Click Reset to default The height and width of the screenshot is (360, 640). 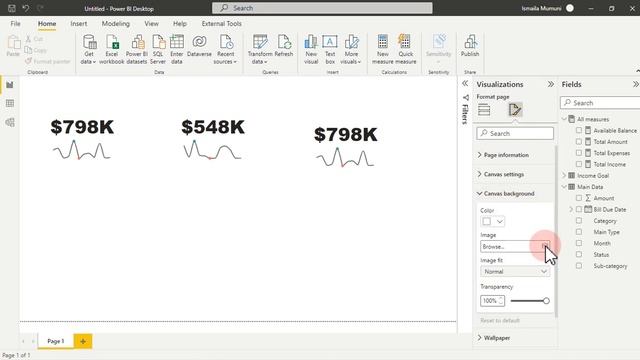point(500,320)
